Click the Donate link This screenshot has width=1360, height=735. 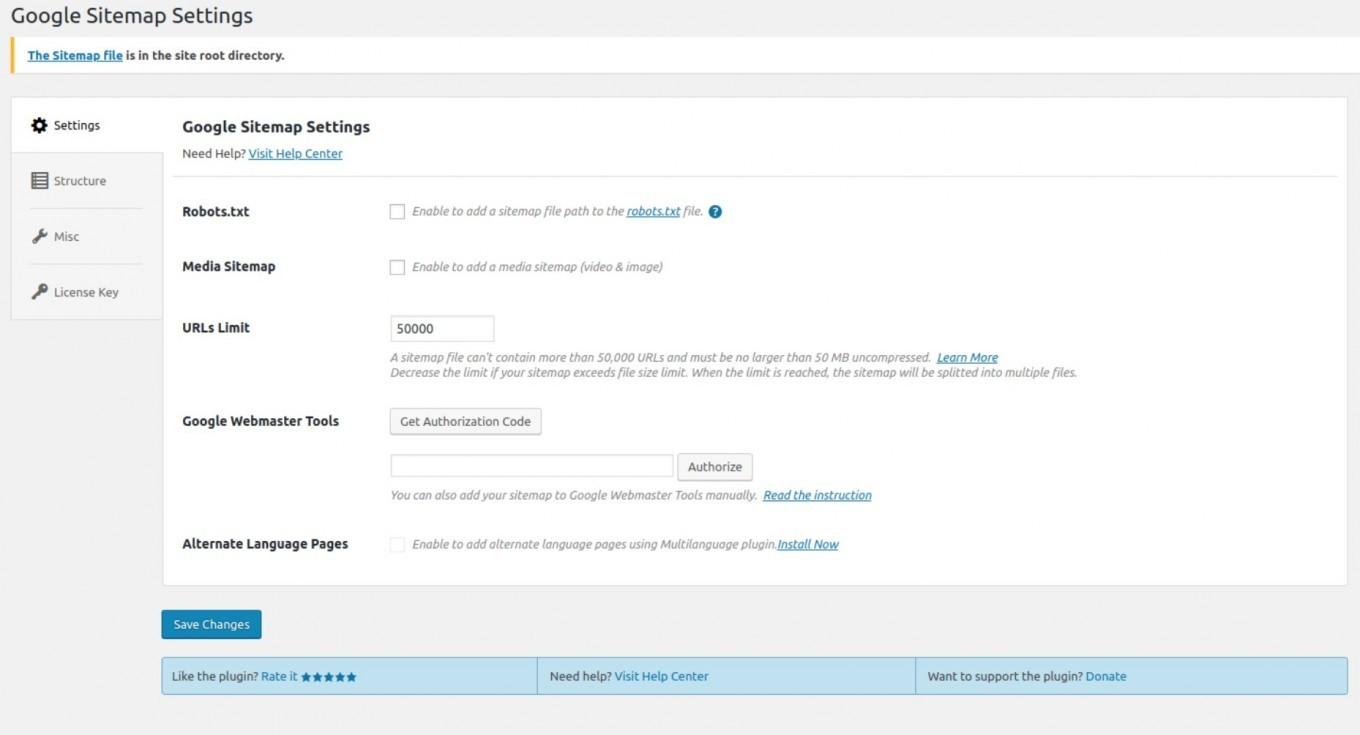[x=1105, y=677]
